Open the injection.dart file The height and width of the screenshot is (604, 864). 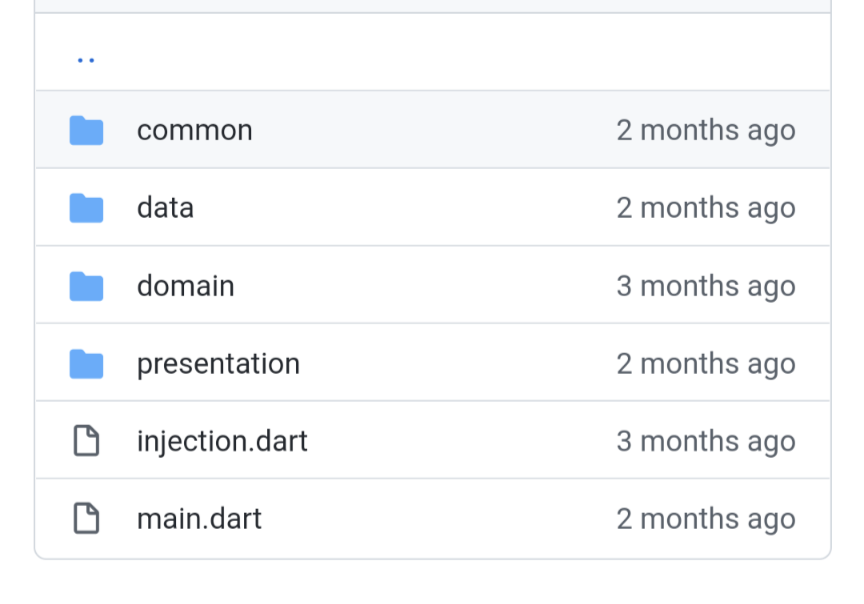click(x=222, y=441)
